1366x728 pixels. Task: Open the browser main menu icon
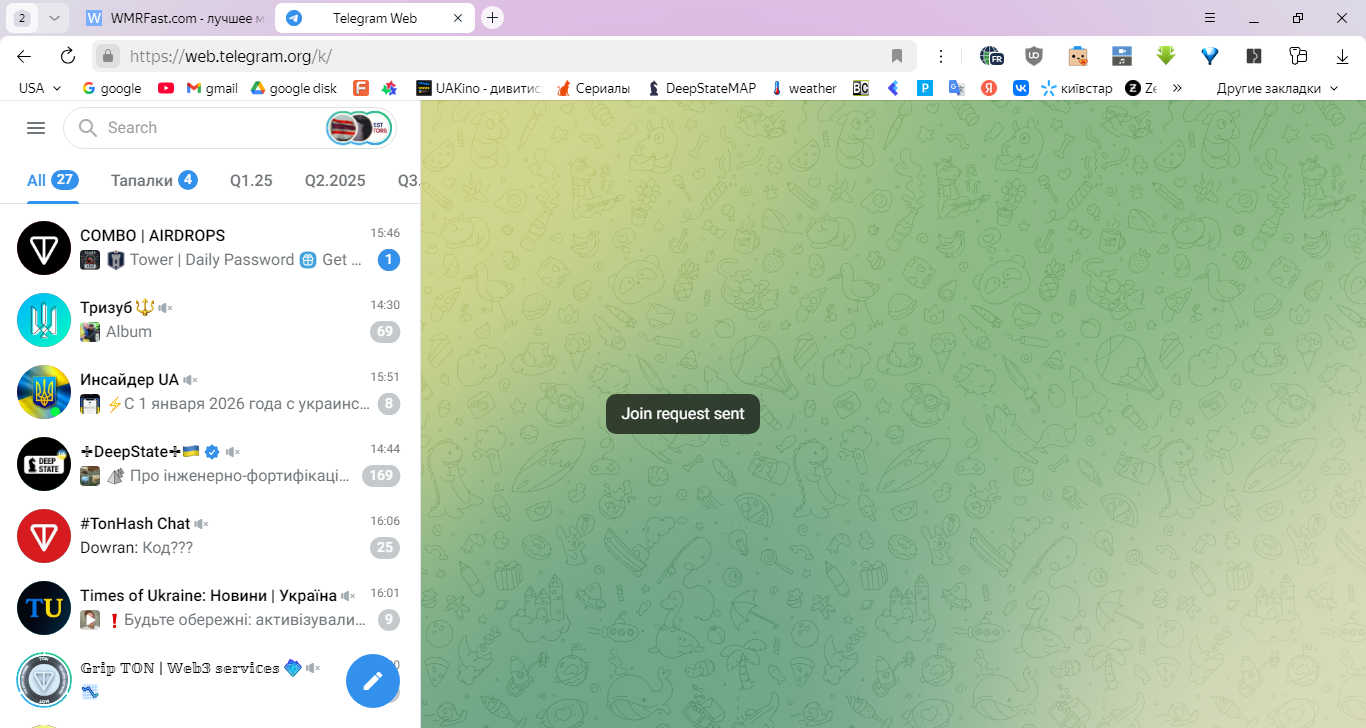pyautogui.click(x=1210, y=18)
